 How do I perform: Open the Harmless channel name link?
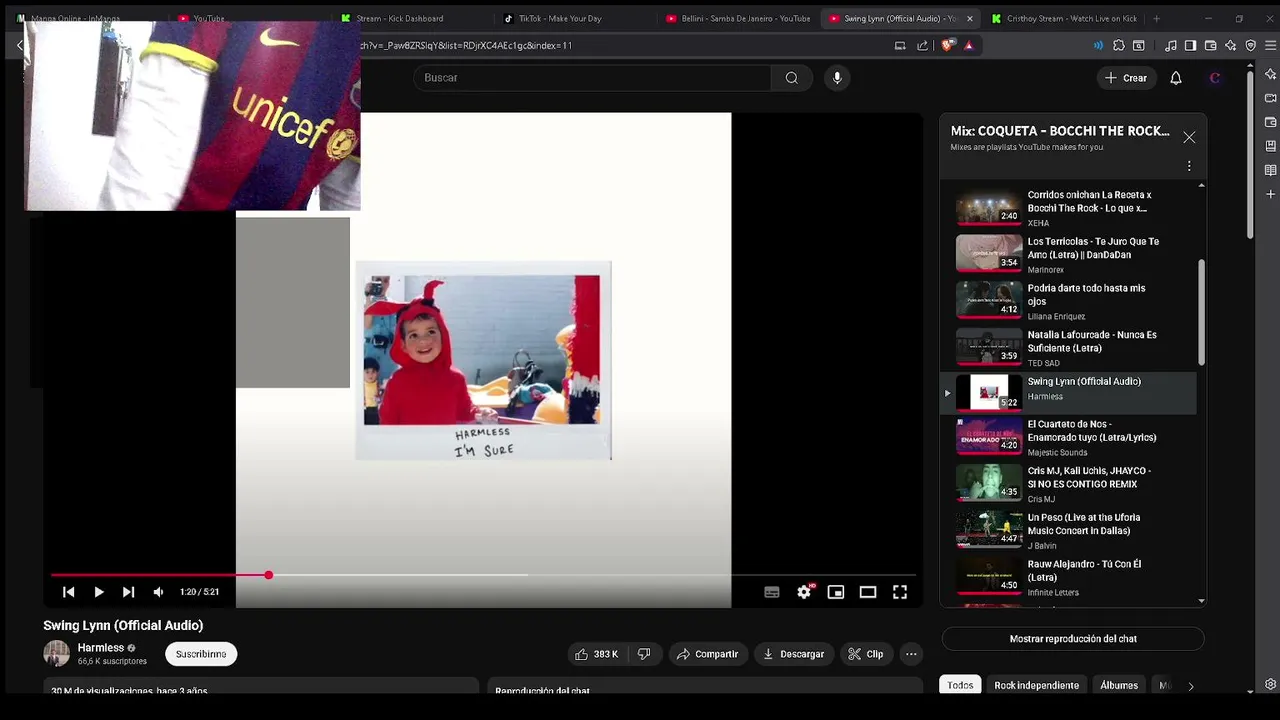tap(101, 648)
